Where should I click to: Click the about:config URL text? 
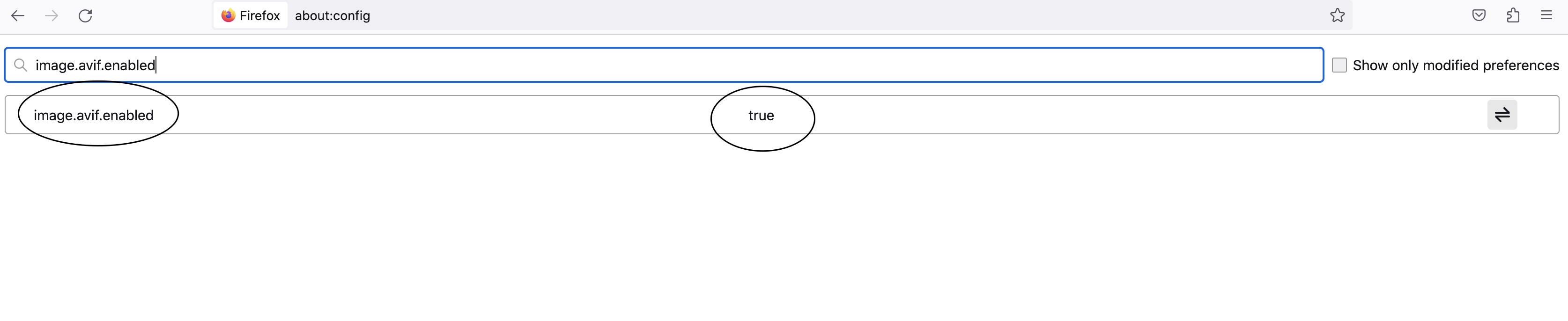[x=333, y=16]
